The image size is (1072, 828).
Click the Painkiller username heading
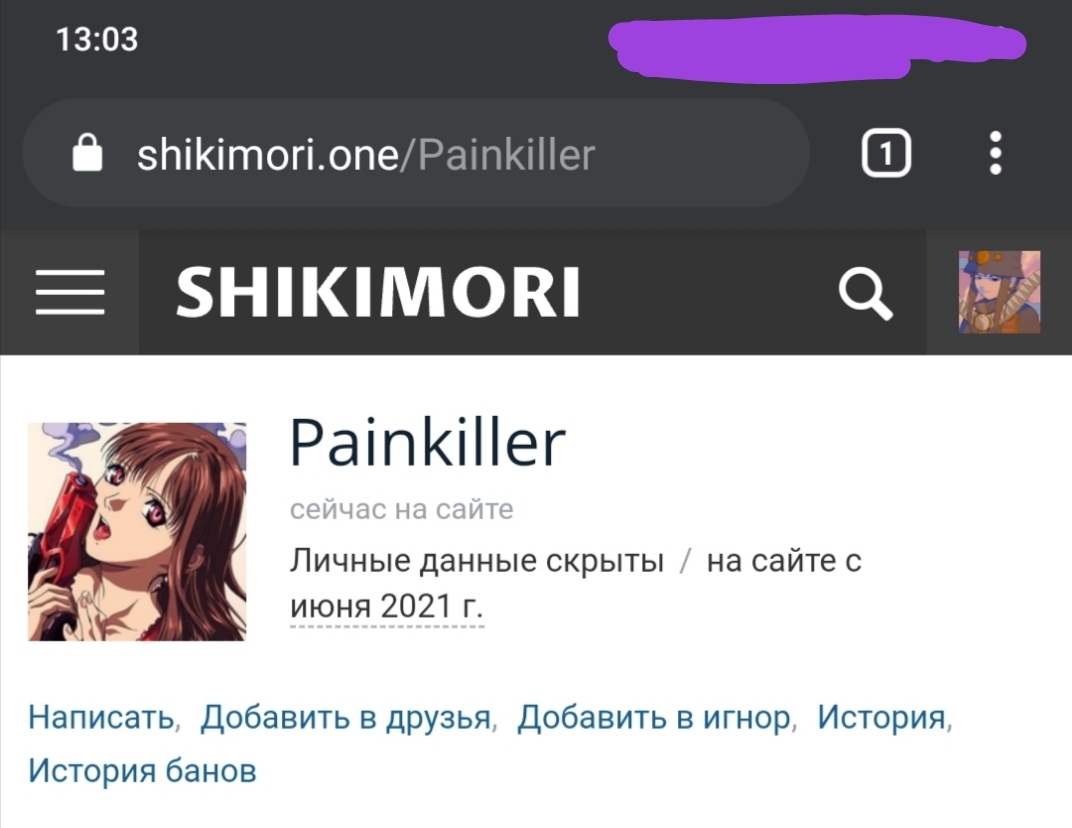click(x=427, y=443)
